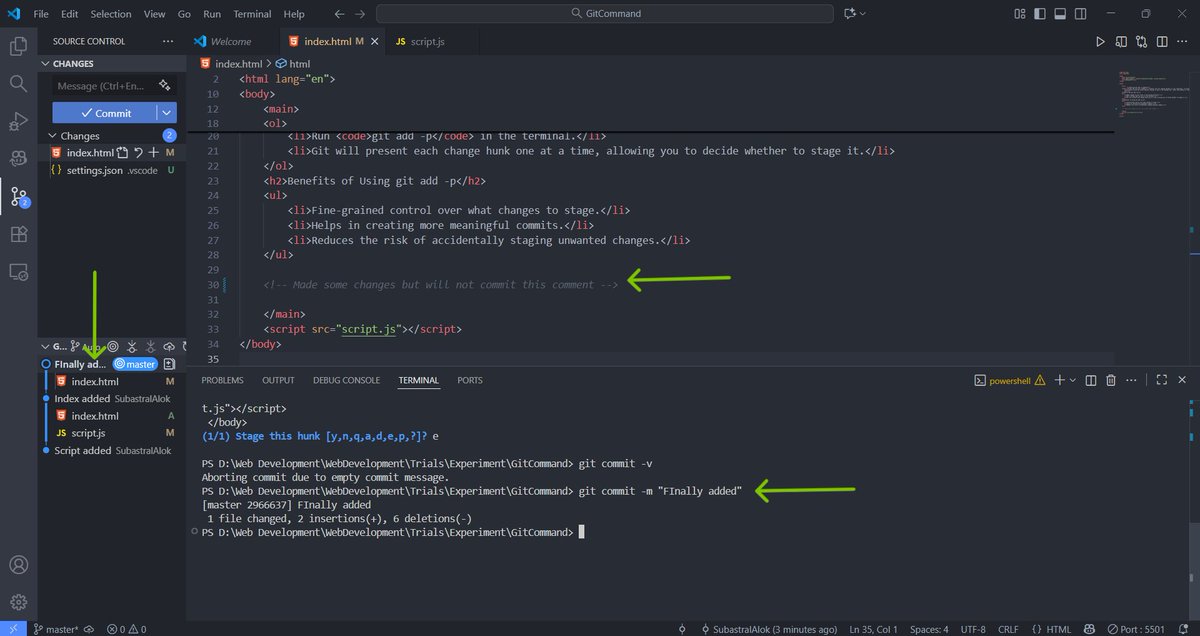
Task: Open the Extensions view in activity bar
Action: 18,234
